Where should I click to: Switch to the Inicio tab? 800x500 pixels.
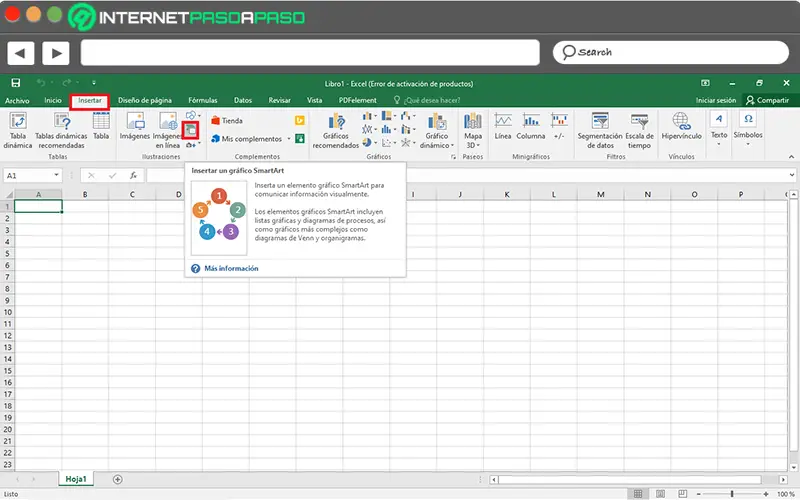click(53, 101)
